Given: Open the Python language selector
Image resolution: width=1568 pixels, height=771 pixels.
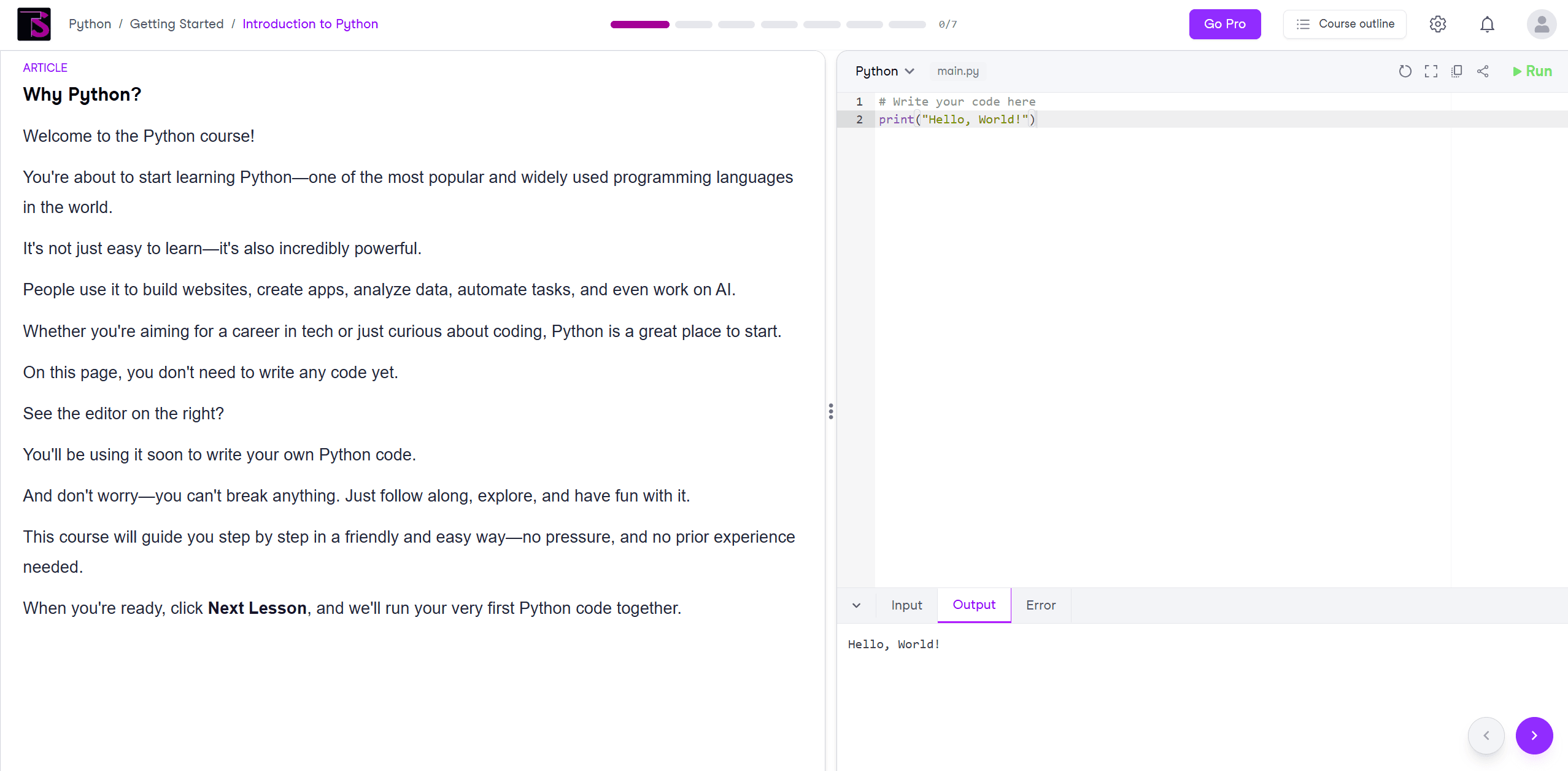Looking at the screenshot, I should 884,71.
